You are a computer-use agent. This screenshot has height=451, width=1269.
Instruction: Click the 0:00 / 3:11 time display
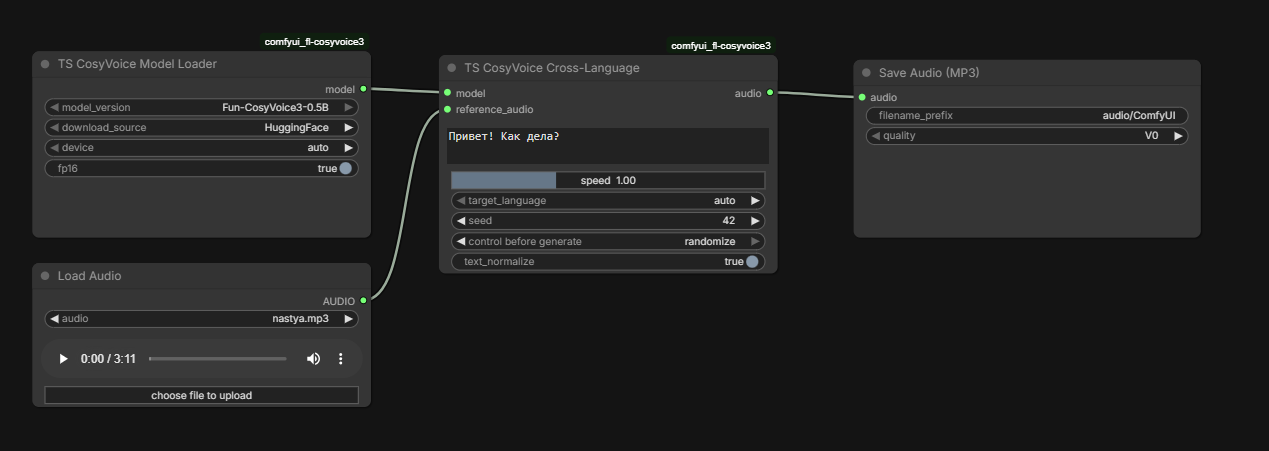tap(108, 359)
